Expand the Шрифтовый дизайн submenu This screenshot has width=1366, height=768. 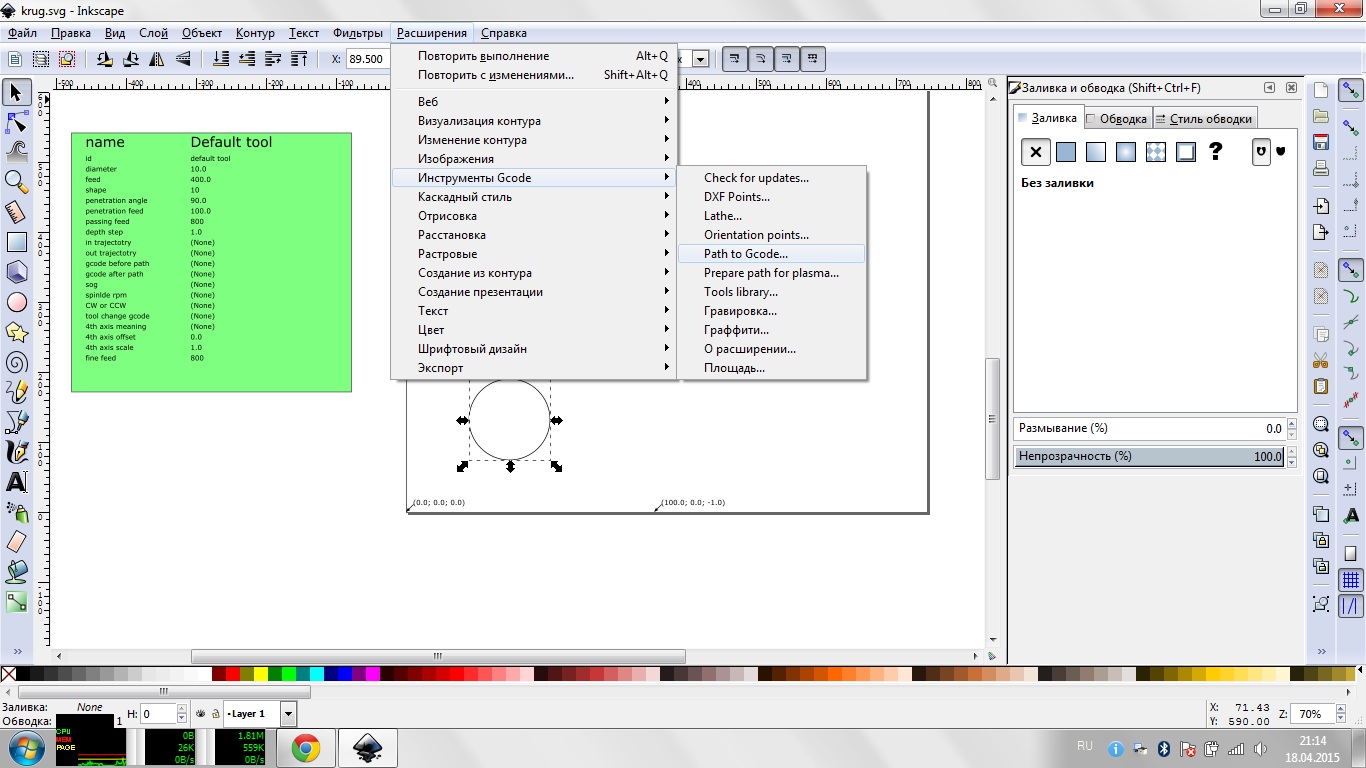pos(534,349)
